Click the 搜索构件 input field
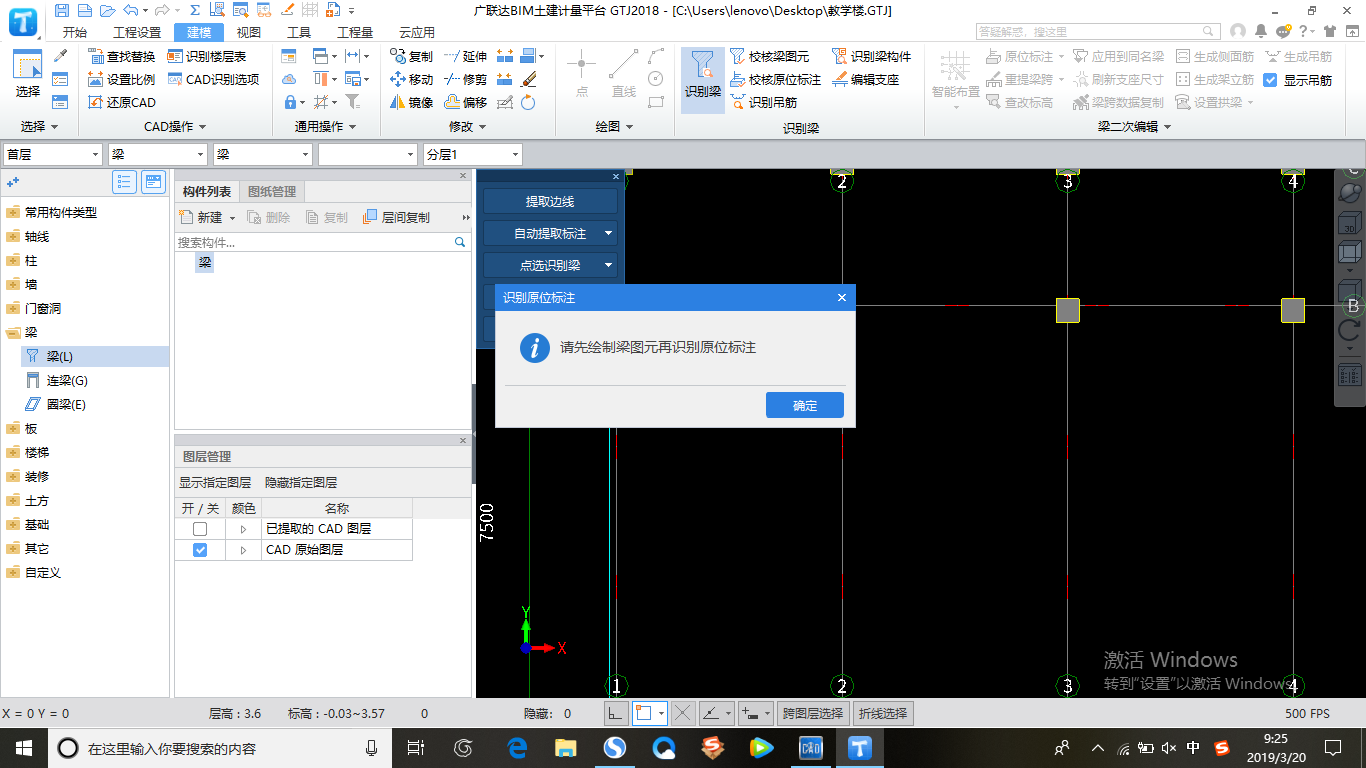The width and height of the screenshot is (1366, 768). coord(313,242)
